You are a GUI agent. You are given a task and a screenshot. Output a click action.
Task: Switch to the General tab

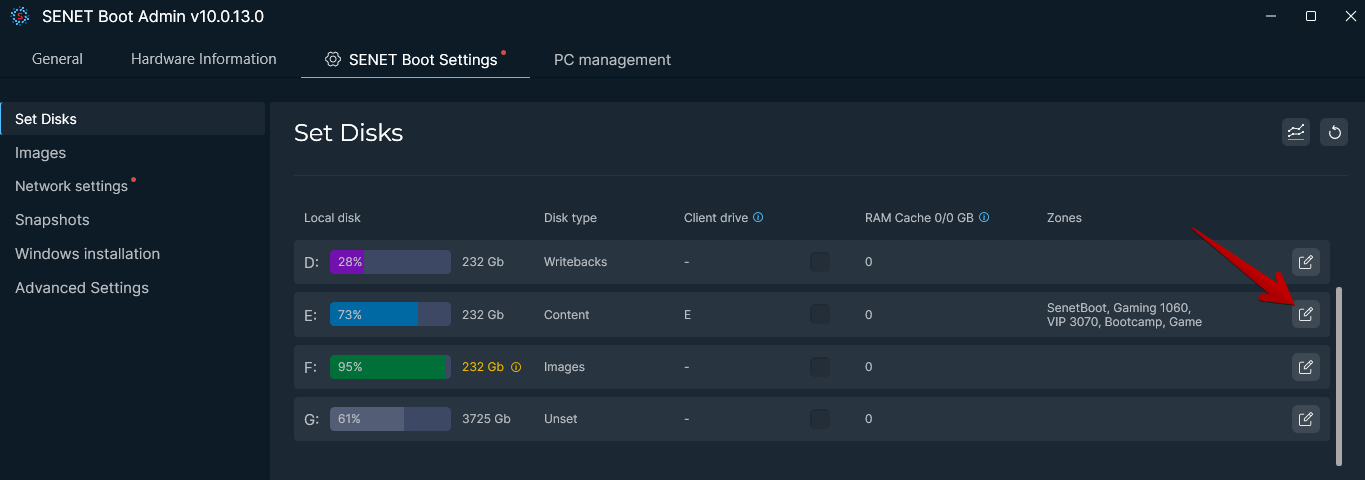pyautogui.click(x=57, y=59)
